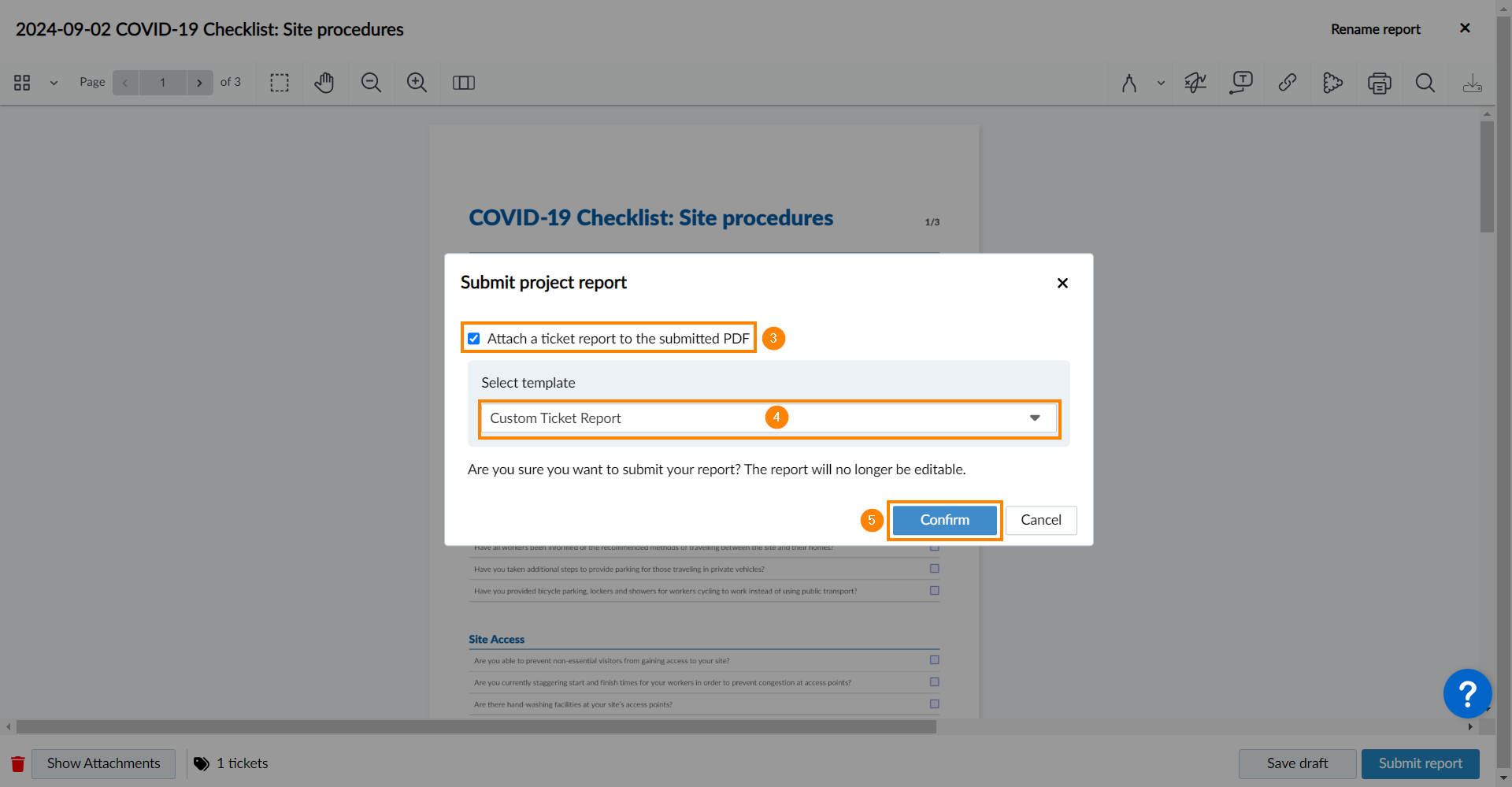This screenshot has width=1512, height=787.
Task: Click the link attachment icon
Action: [1288, 83]
